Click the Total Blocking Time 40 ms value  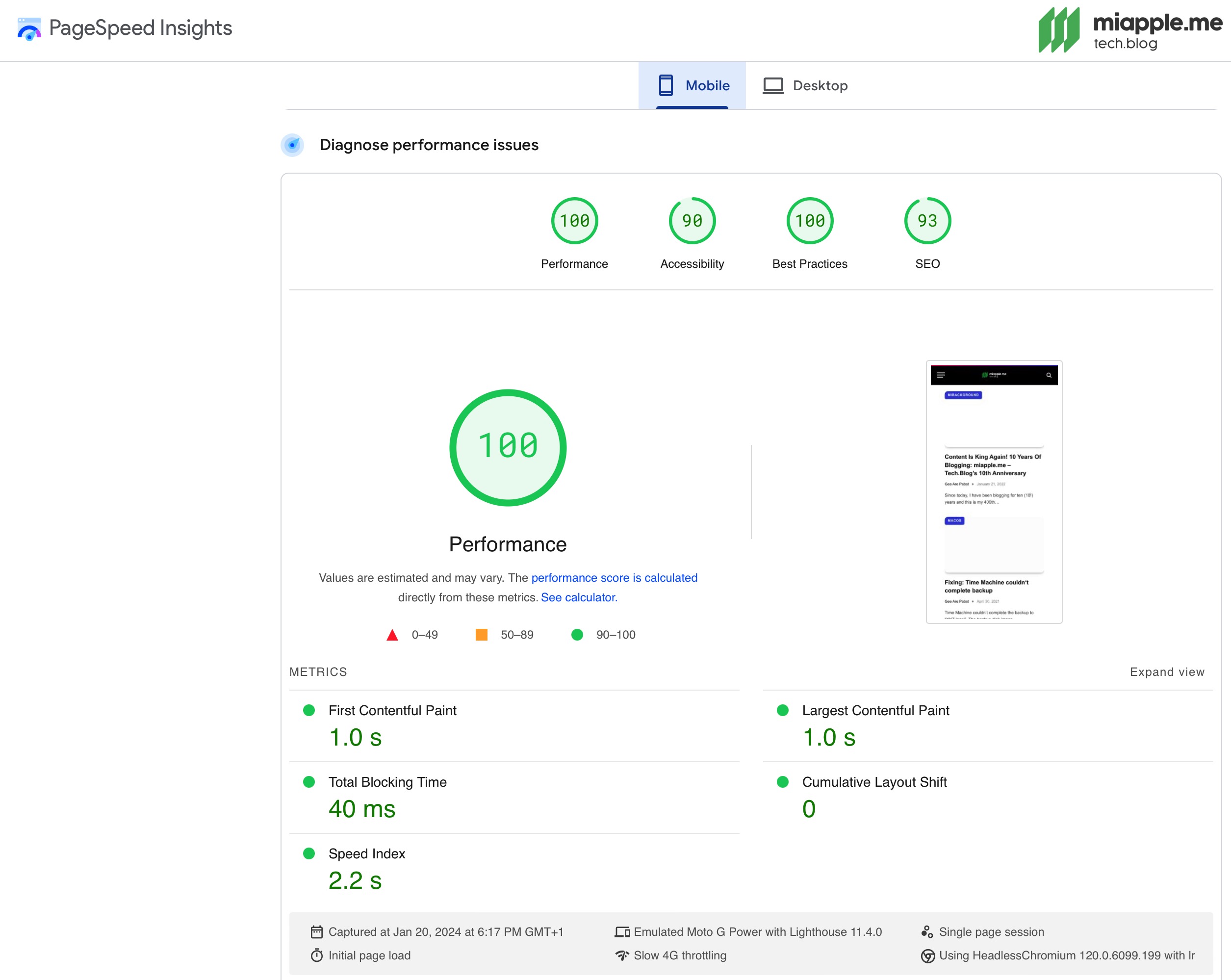click(362, 809)
